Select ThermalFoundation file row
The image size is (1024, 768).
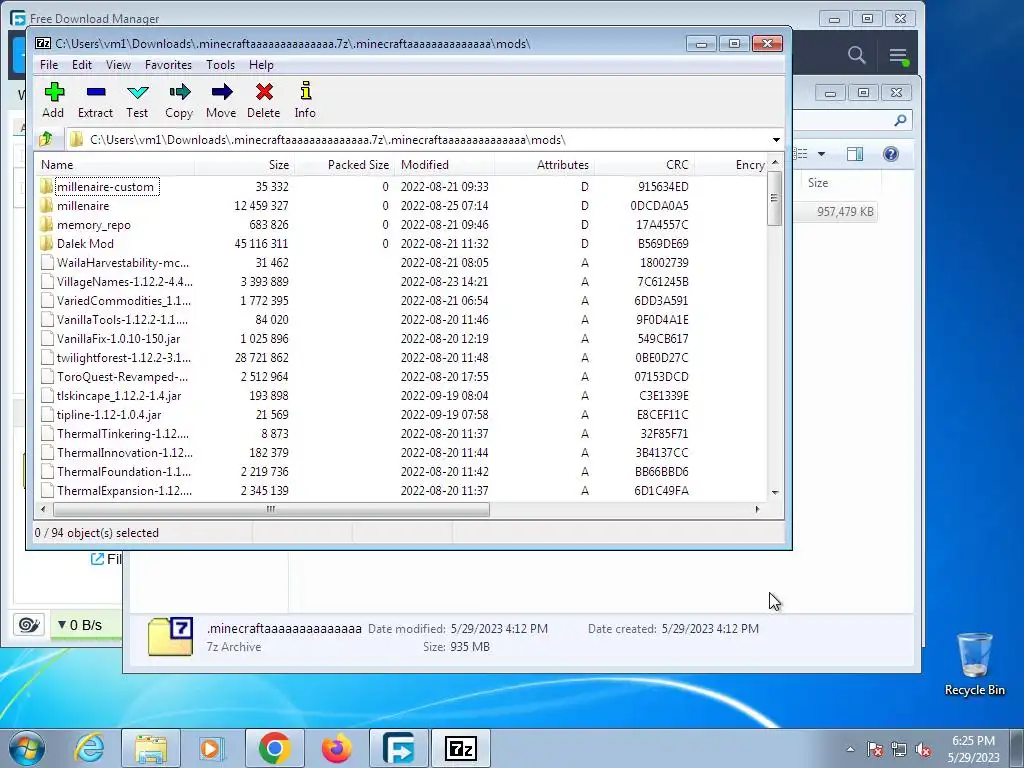pyautogui.click(x=401, y=472)
